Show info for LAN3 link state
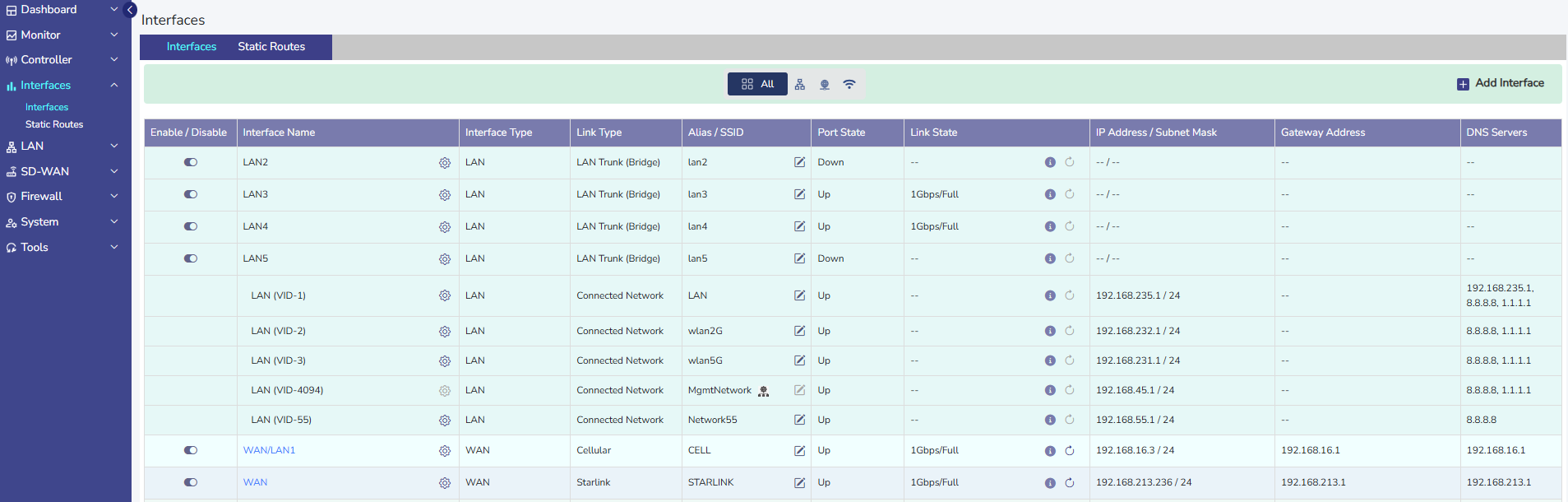Image resolution: width=1568 pixels, height=502 pixels. 1050,194
